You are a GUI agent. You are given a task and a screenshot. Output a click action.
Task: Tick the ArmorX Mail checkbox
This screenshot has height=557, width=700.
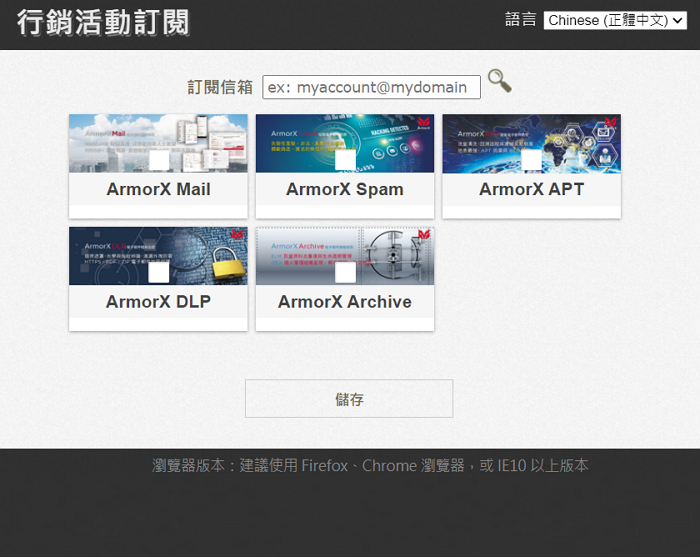coord(158,160)
